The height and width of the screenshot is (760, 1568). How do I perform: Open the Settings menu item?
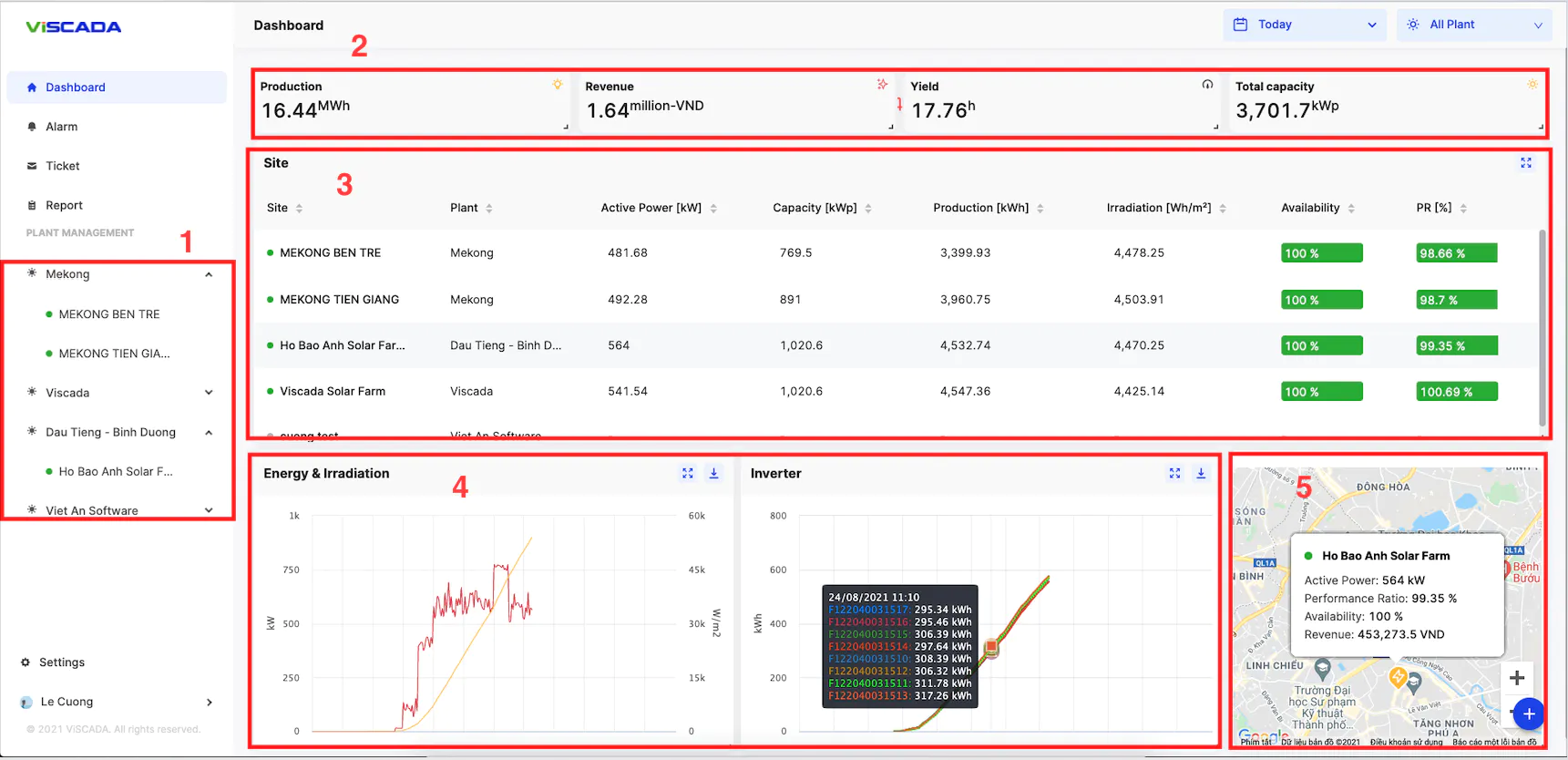pos(62,662)
